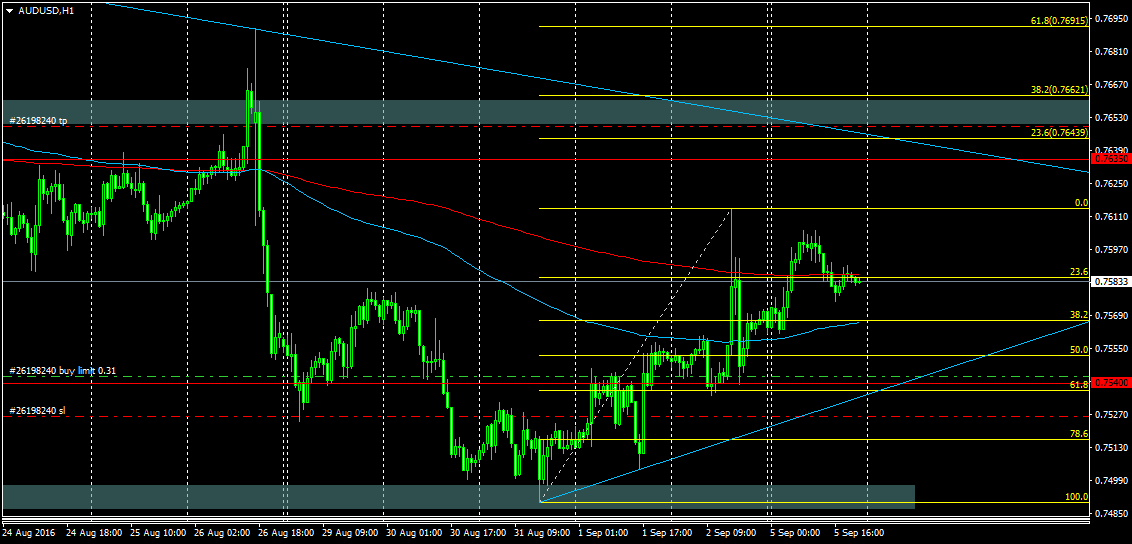
Task: Click 0.75970 on the price scale
Action: [x=1110, y=250]
